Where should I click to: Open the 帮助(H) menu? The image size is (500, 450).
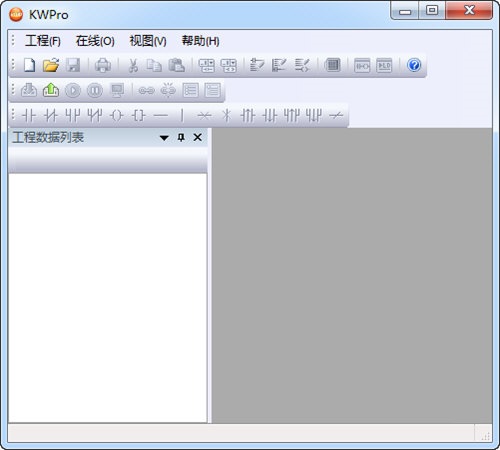tap(200, 41)
